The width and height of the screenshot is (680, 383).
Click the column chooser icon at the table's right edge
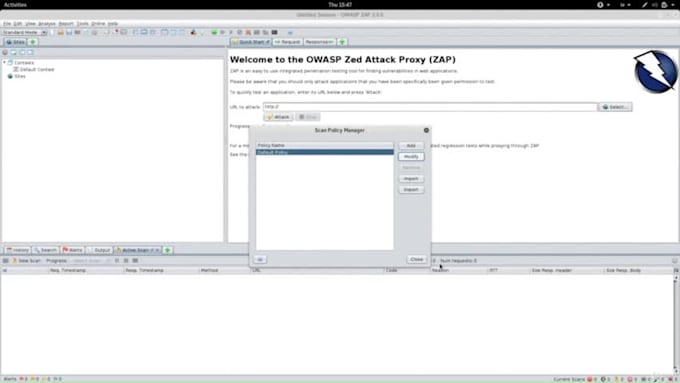[676, 270]
